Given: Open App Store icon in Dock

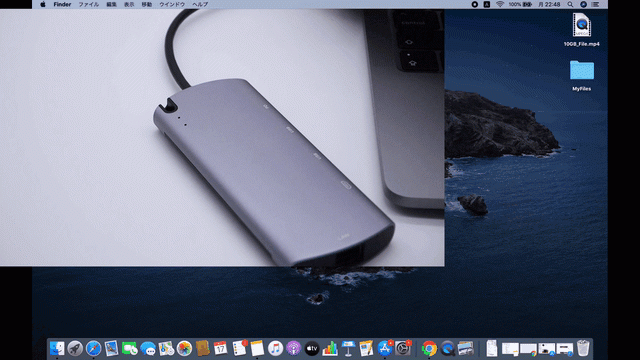Looking at the screenshot, I should pos(384,349).
